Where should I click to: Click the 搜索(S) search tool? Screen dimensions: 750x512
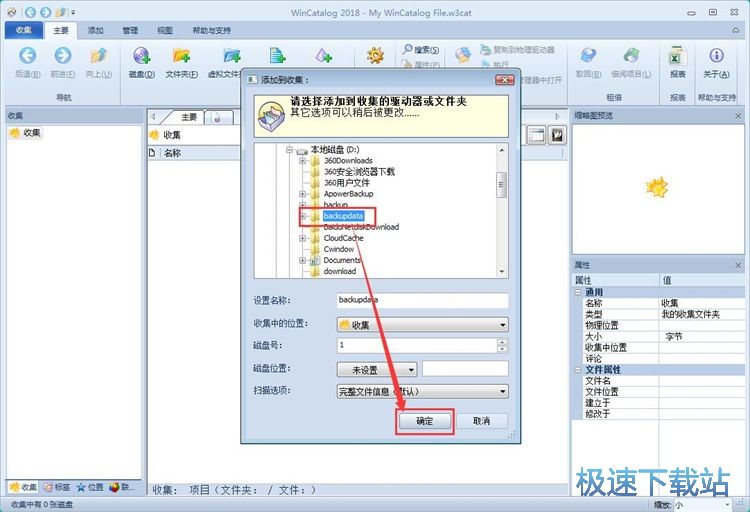[x=420, y=49]
